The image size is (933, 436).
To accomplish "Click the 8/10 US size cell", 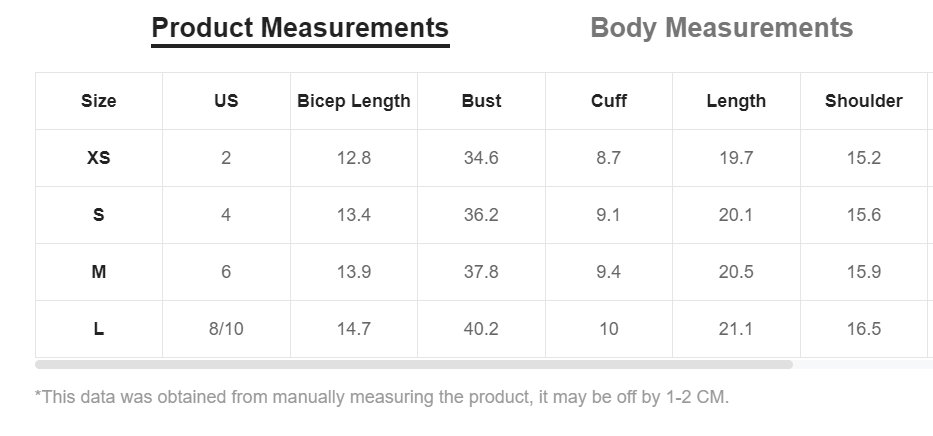I will point(226,329).
